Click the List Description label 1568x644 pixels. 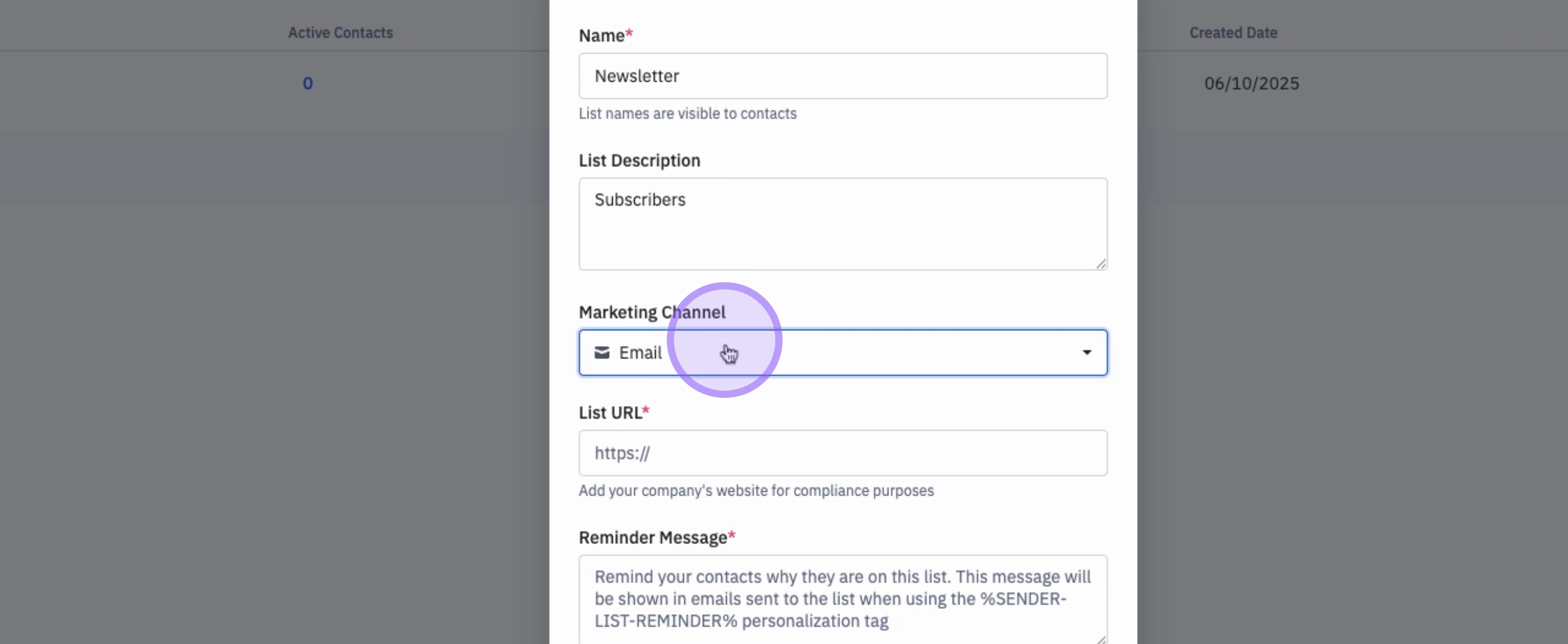639,160
